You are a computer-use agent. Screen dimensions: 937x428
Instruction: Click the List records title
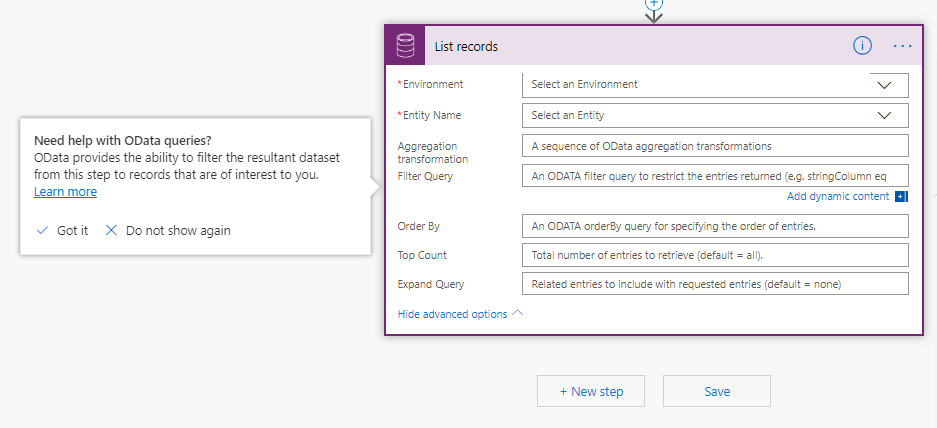[x=466, y=47]
